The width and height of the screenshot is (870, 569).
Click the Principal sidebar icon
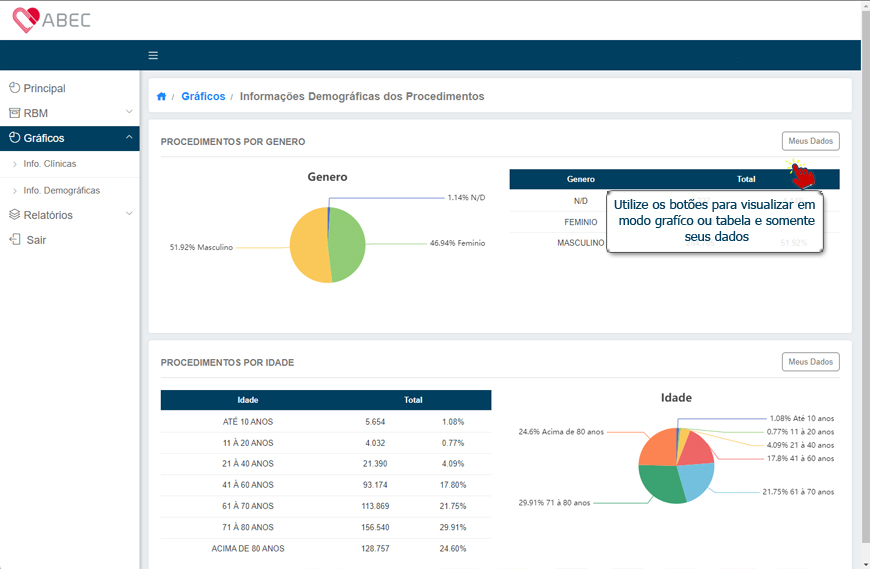[14, 88]
